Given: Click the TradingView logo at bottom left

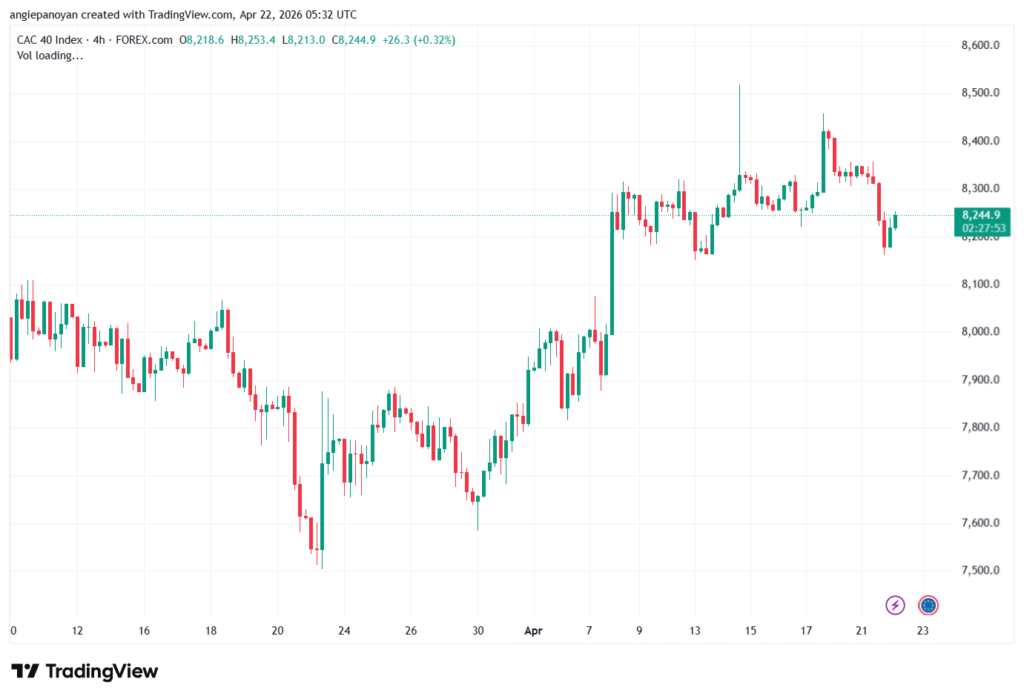Looking at the screenshot, I should click(85, 671).
